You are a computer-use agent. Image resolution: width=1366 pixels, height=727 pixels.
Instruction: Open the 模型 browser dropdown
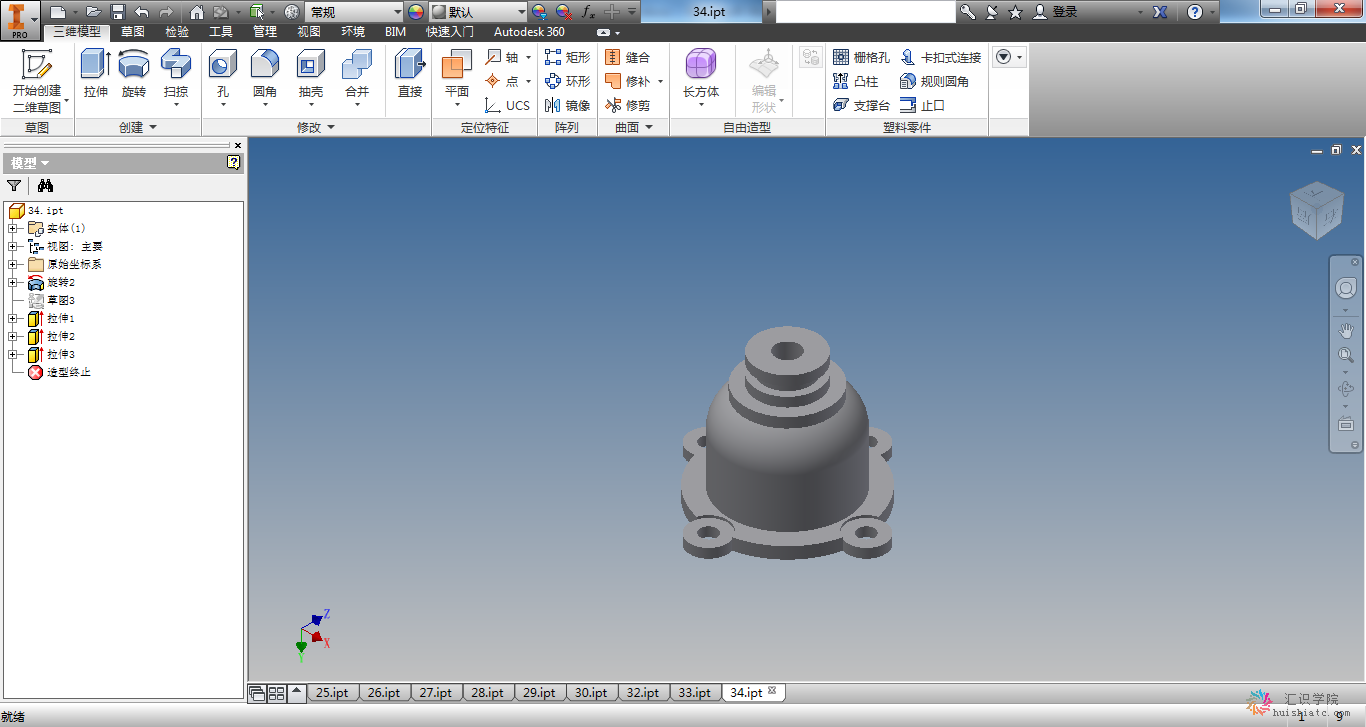(30, 163)
